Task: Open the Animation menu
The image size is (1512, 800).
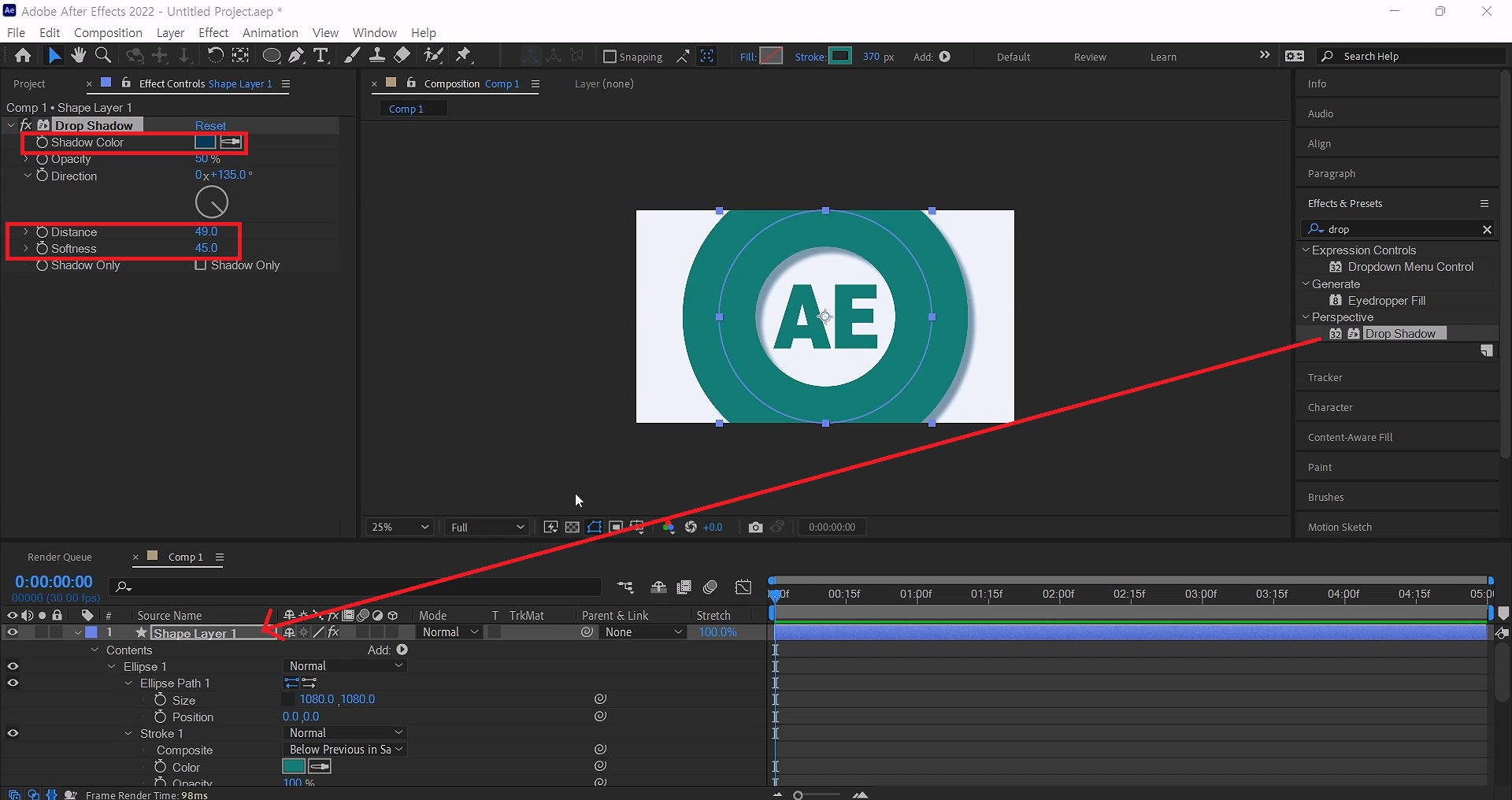Action: point(270,33)
